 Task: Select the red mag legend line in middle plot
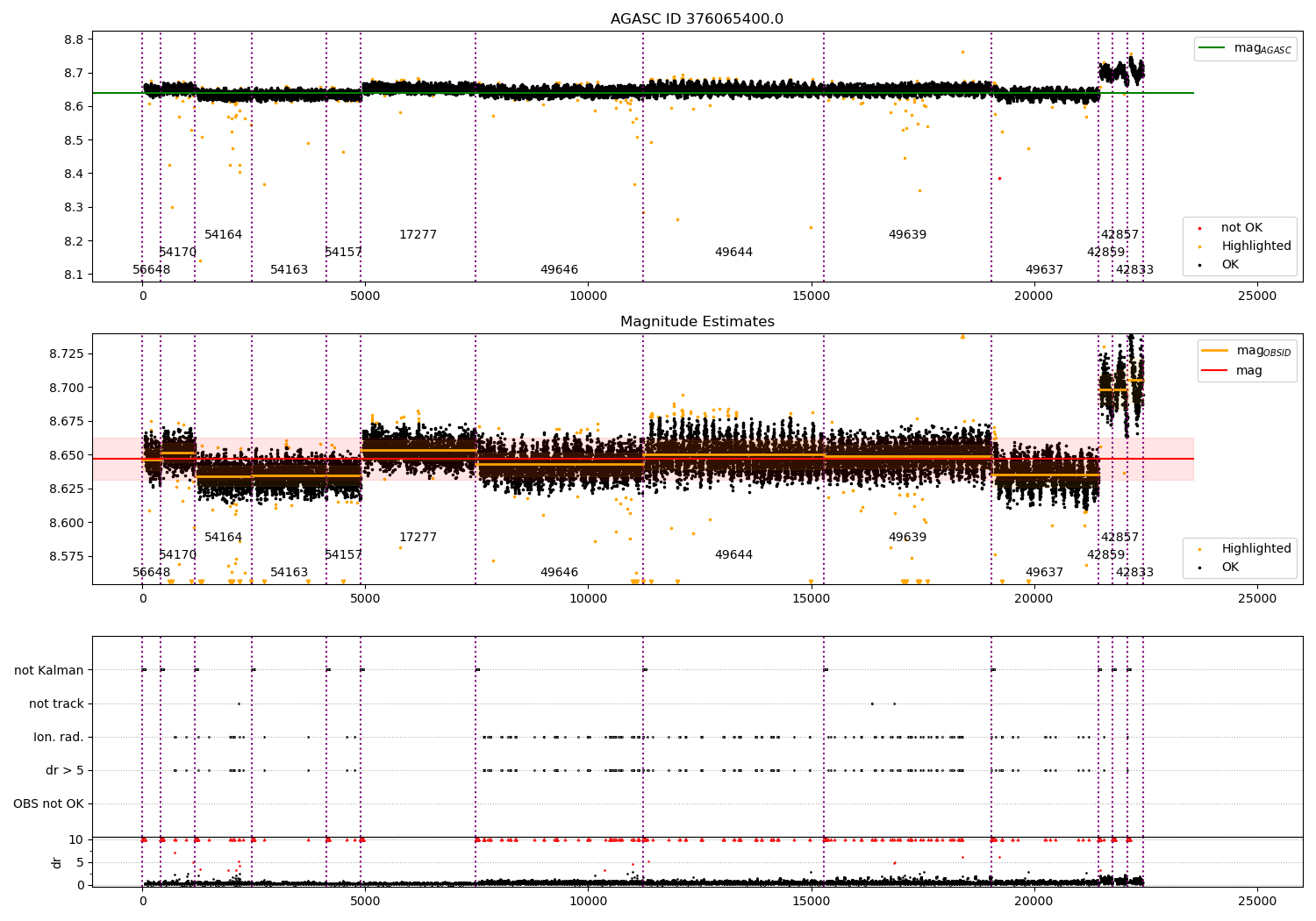click(x=1216, y=371)
